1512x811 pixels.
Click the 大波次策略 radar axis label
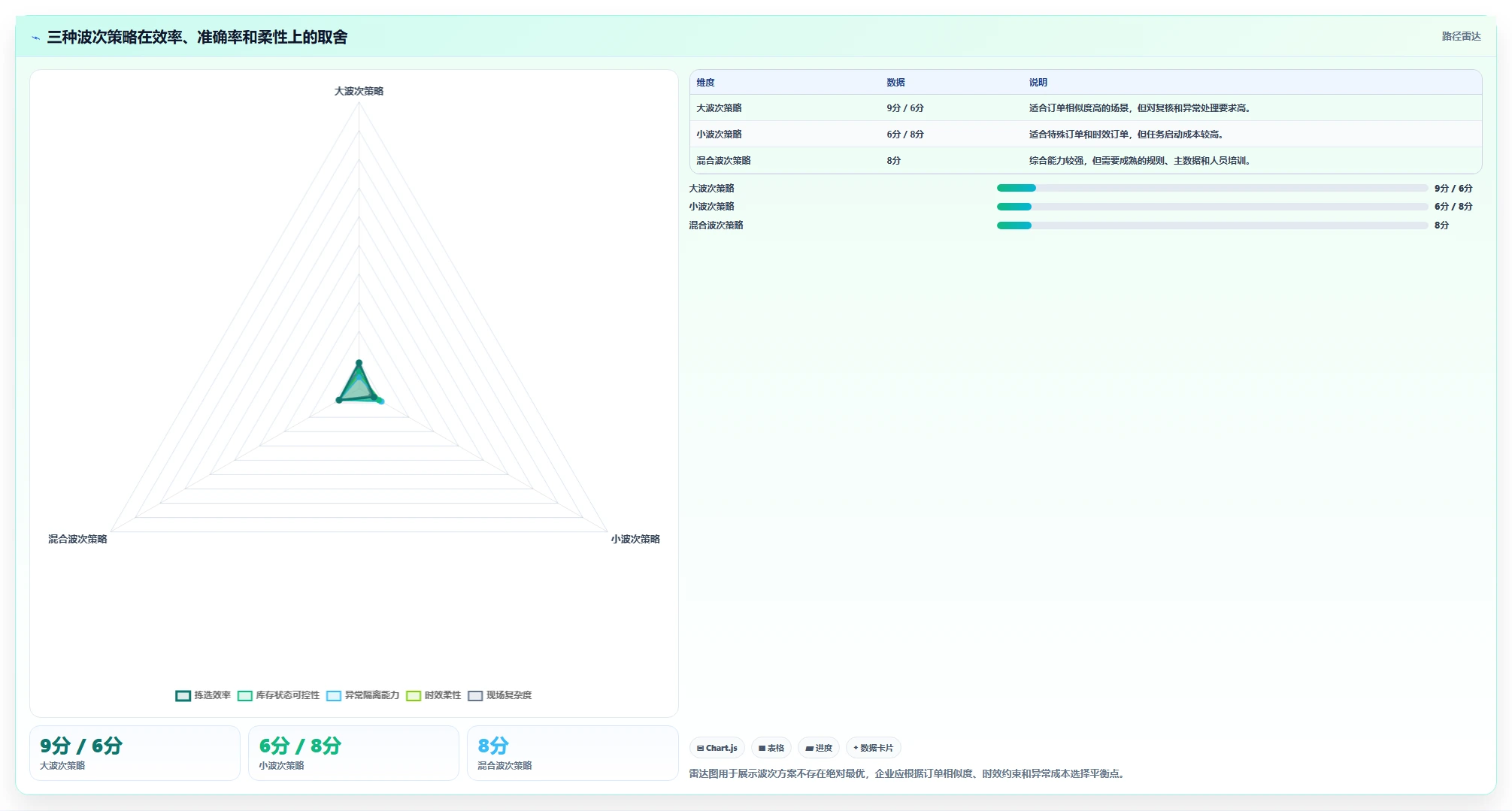click(x=359, y=91)
